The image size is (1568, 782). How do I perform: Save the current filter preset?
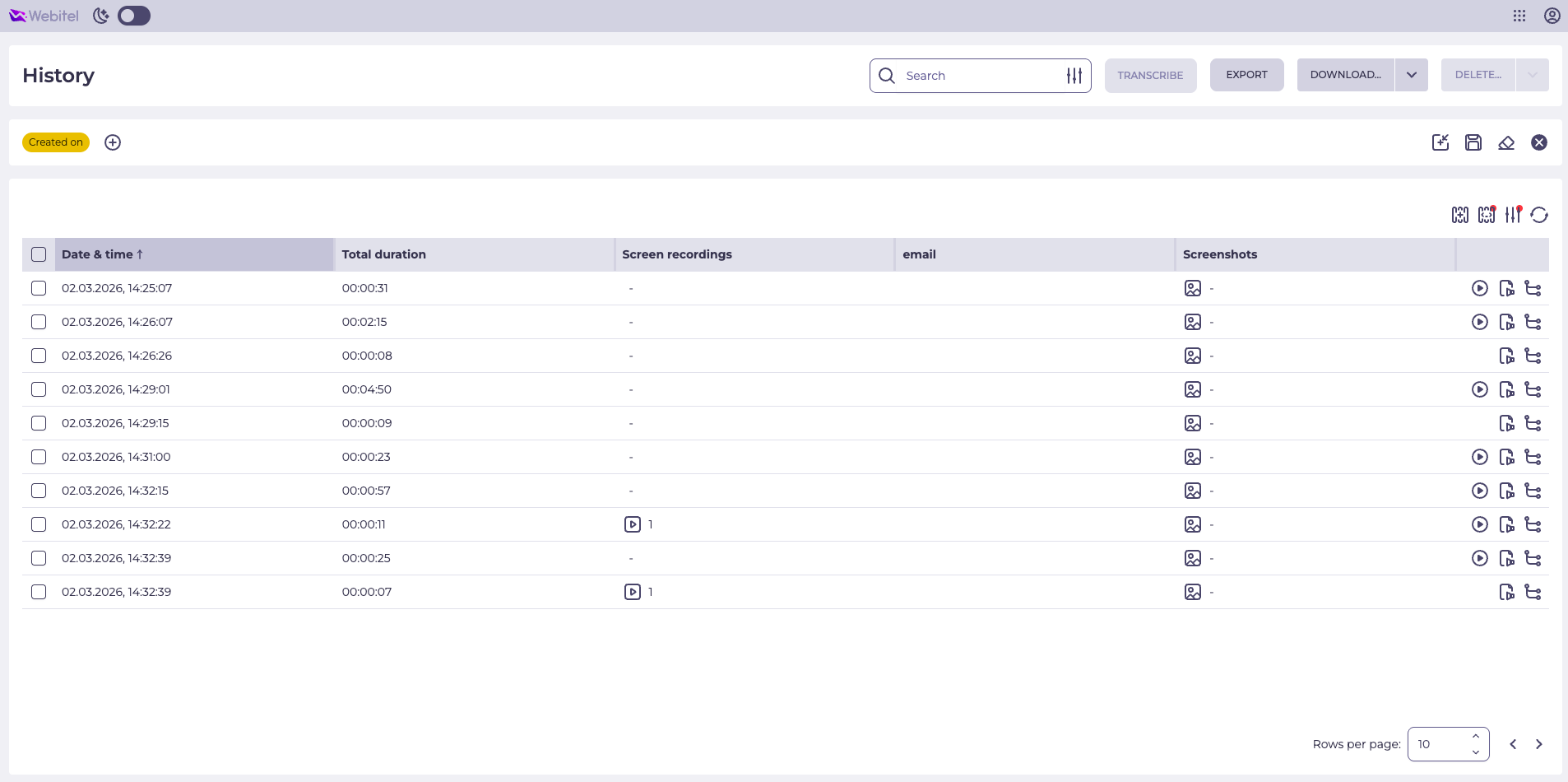[1473, 142]
